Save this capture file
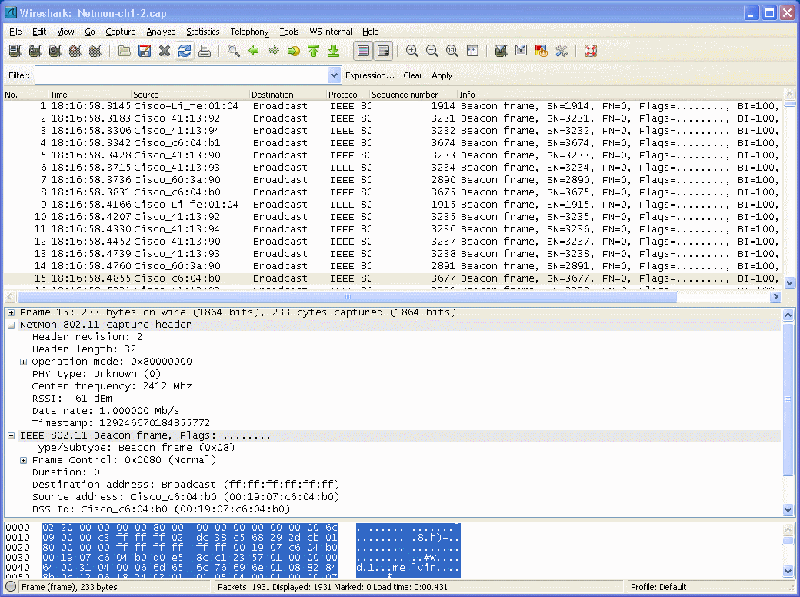 coord(144,51)
